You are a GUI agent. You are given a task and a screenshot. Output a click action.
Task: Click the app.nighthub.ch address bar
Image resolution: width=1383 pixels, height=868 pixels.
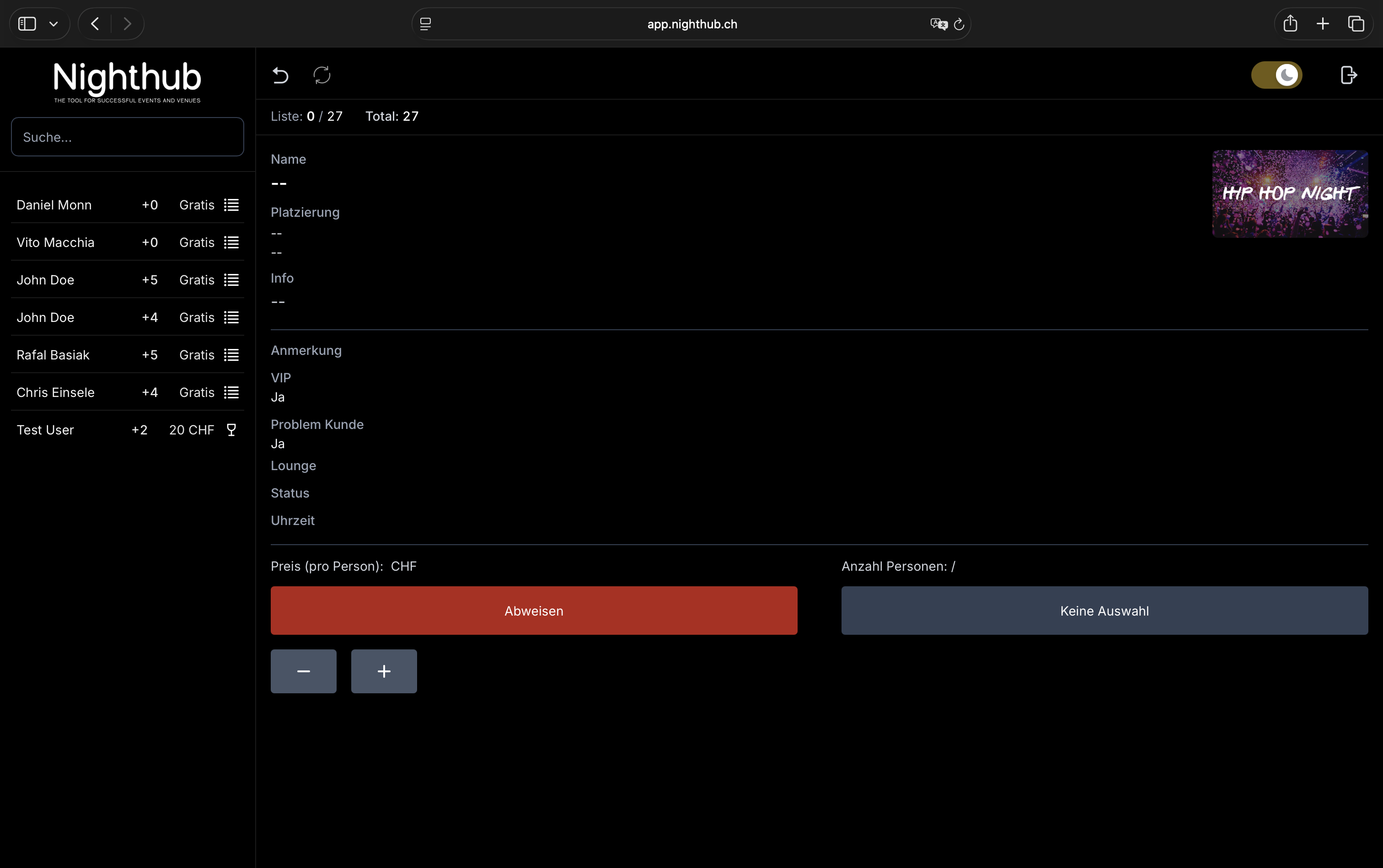(692, 23)
